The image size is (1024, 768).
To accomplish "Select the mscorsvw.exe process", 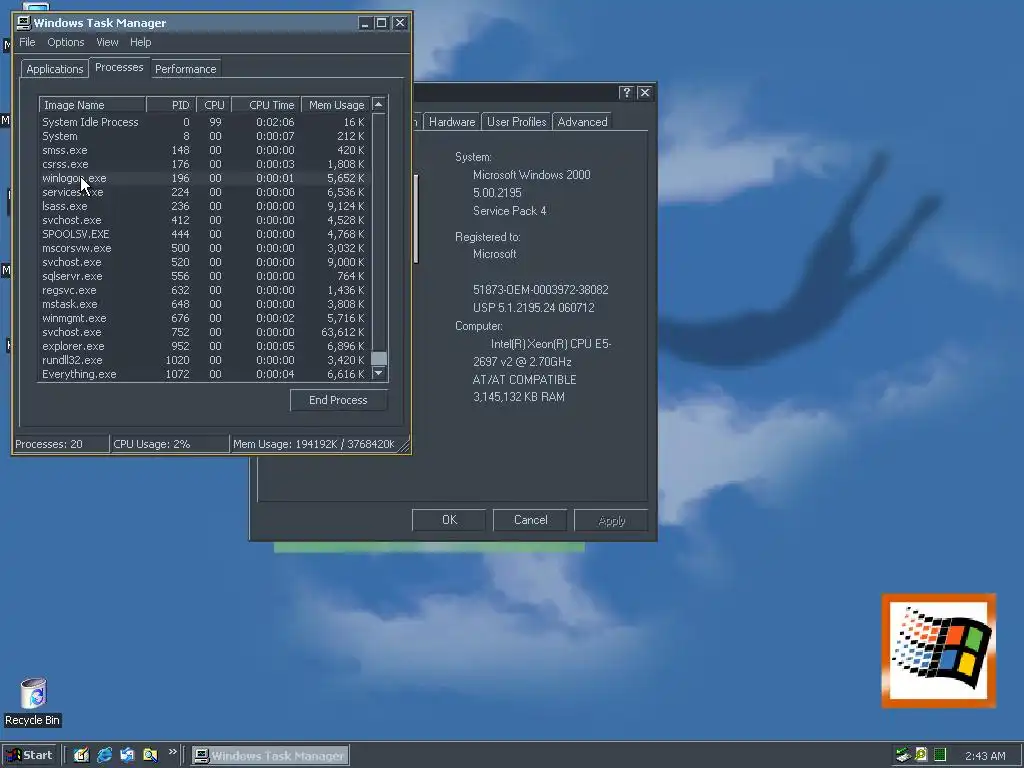I will [x=204, y=248].
